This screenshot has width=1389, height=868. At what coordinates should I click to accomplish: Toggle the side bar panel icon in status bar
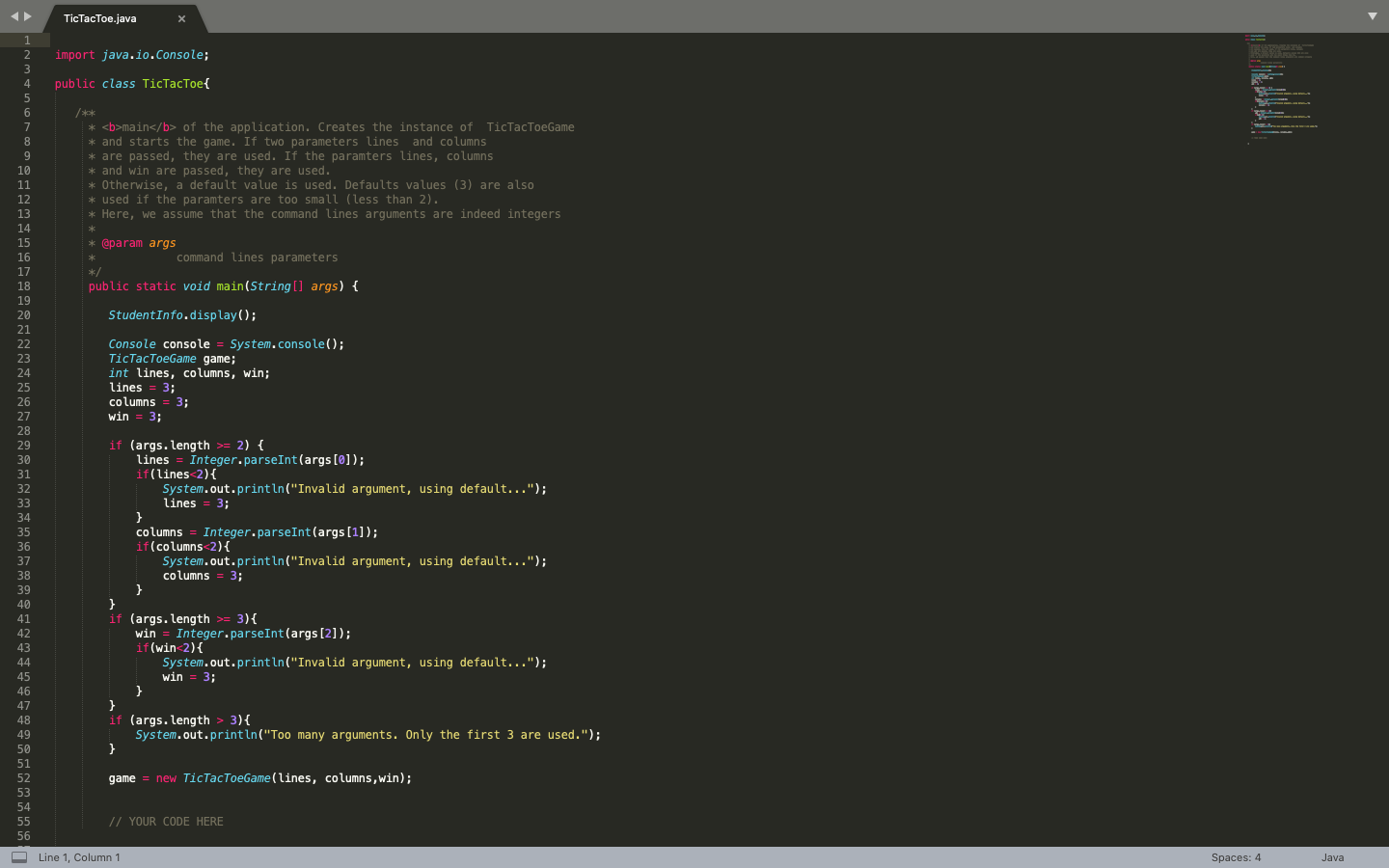pyautogui.click(x=19, y=857)
